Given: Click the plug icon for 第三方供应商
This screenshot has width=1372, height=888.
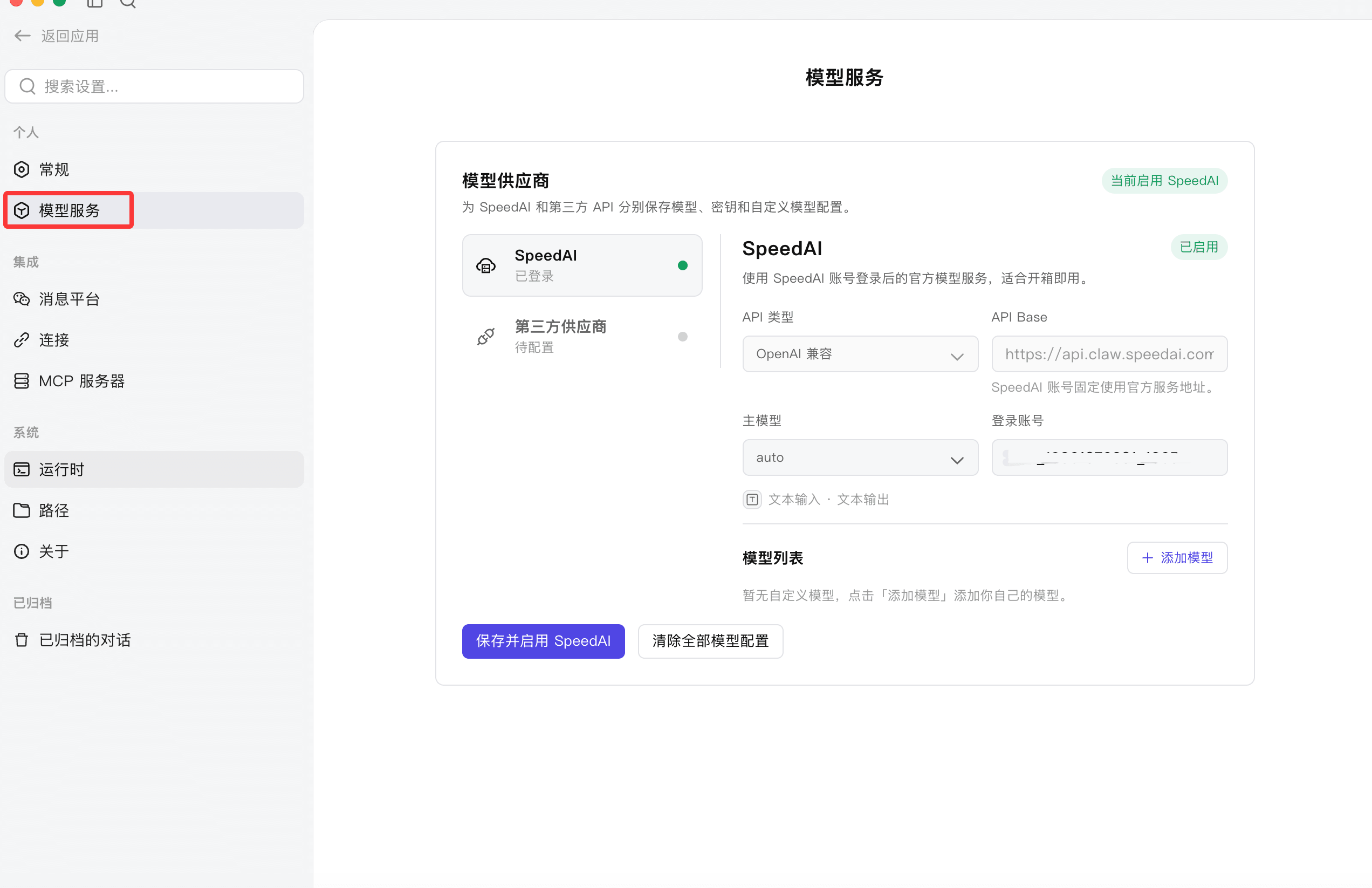Looking at the screenshot, I should point(486,337).
